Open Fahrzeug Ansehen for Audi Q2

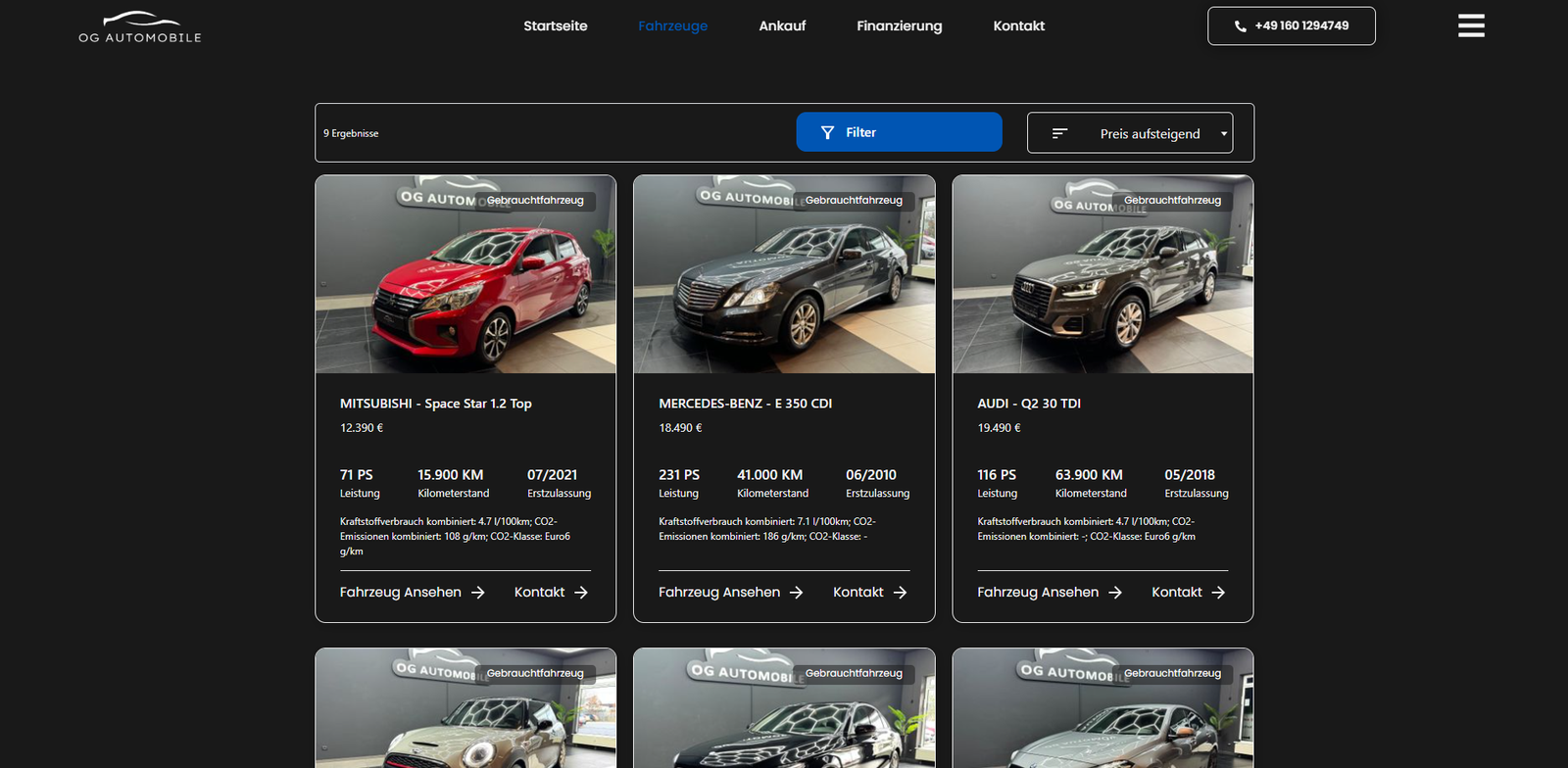(x=1037, y=593)
